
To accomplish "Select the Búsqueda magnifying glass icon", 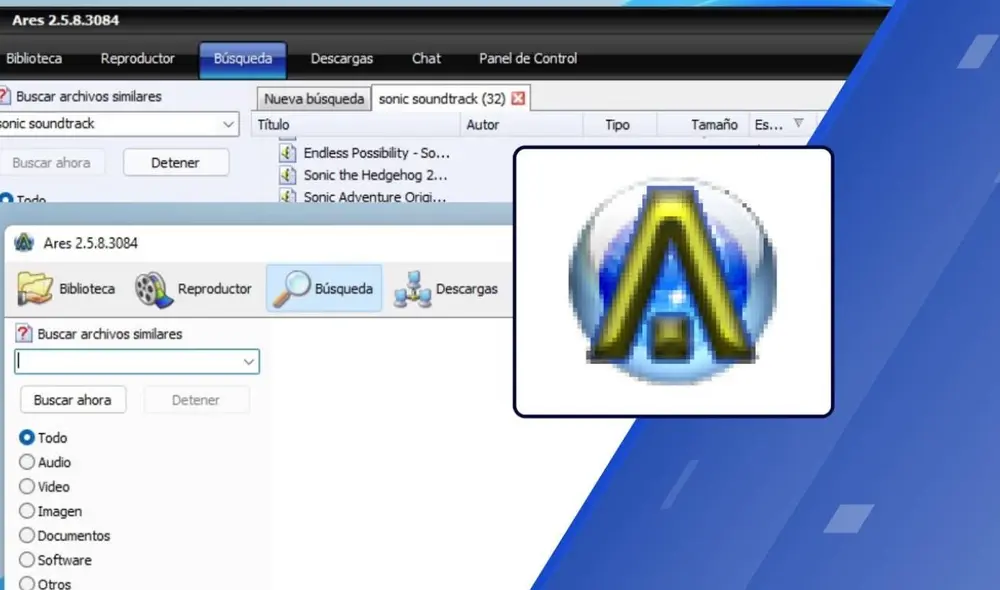I will click(x=291, y=288).
